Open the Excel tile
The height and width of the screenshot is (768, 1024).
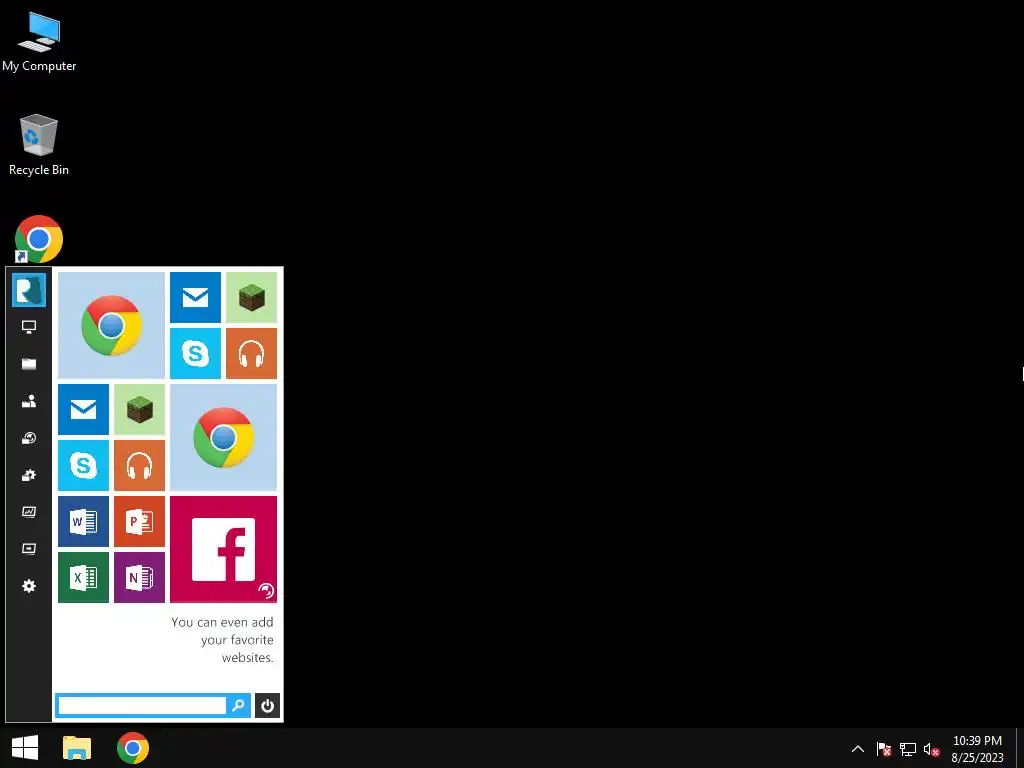coord(84,577)
